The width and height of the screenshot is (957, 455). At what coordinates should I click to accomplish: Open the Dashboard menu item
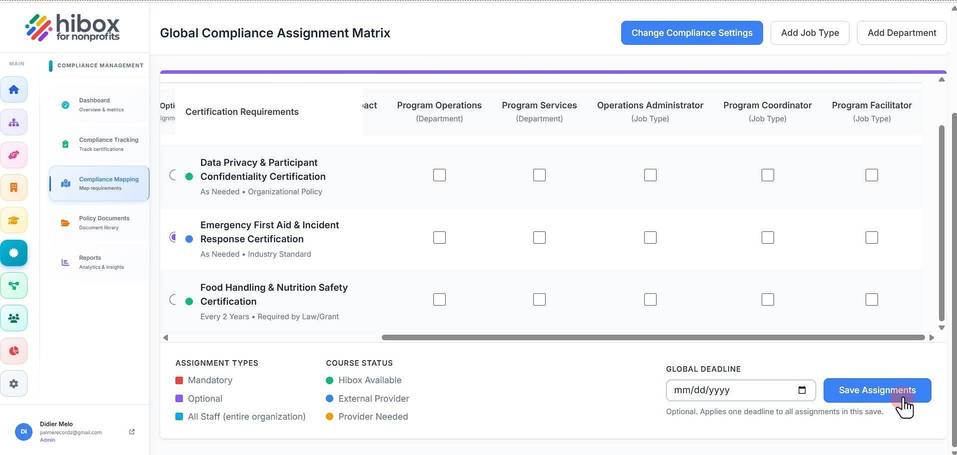coord(99,104)
